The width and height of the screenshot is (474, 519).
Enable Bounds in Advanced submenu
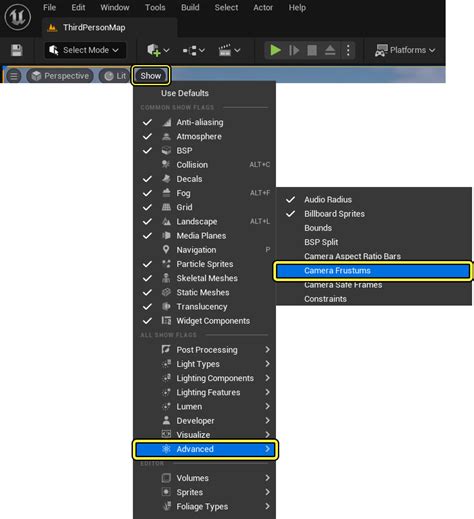point(374,228)
